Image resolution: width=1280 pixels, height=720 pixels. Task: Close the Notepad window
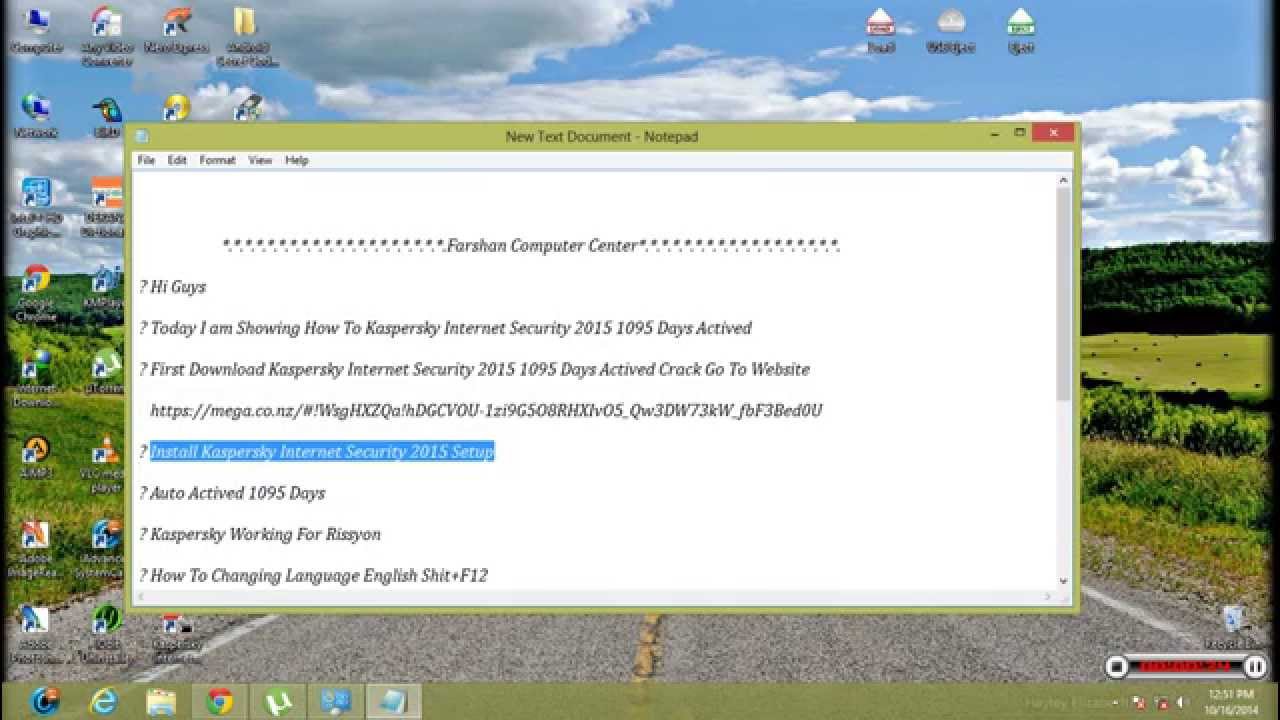[x=1053, y=132]
